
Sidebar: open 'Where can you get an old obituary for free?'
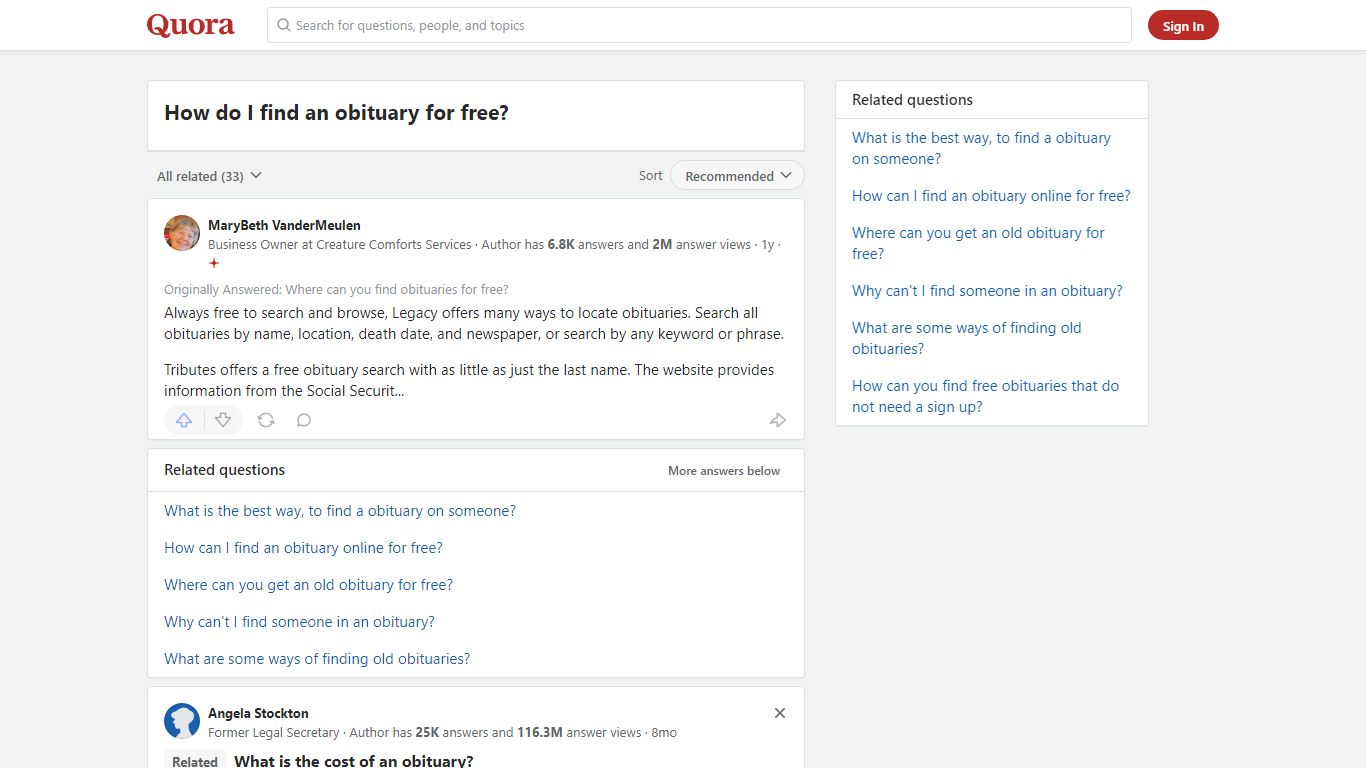(978, 243)
